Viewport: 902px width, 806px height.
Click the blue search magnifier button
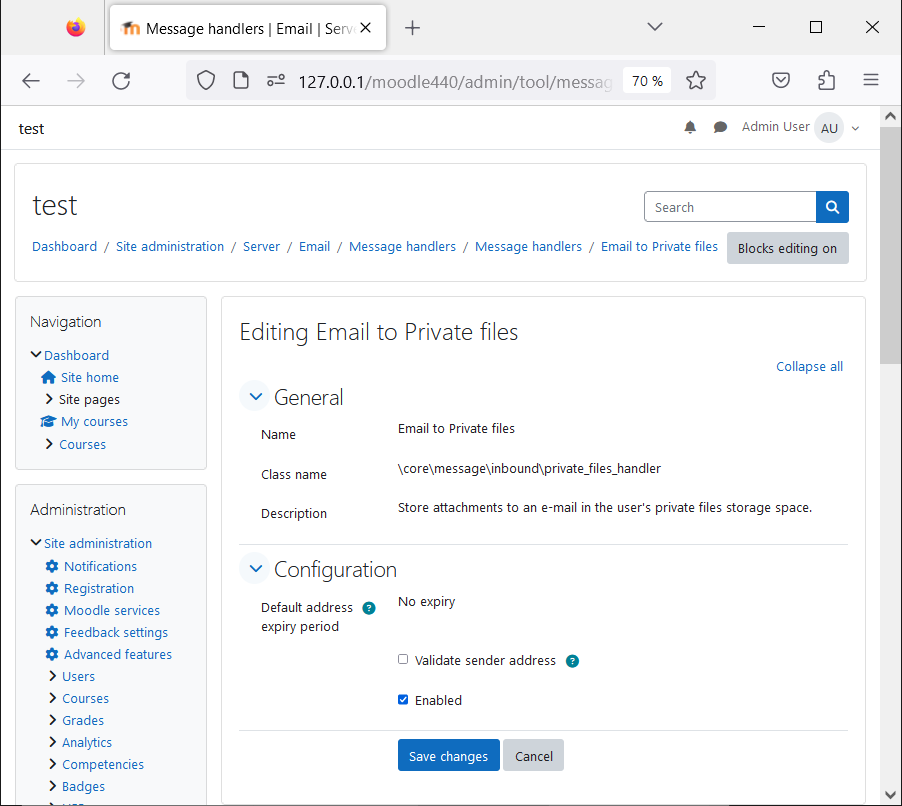click(x=832, y=207)
